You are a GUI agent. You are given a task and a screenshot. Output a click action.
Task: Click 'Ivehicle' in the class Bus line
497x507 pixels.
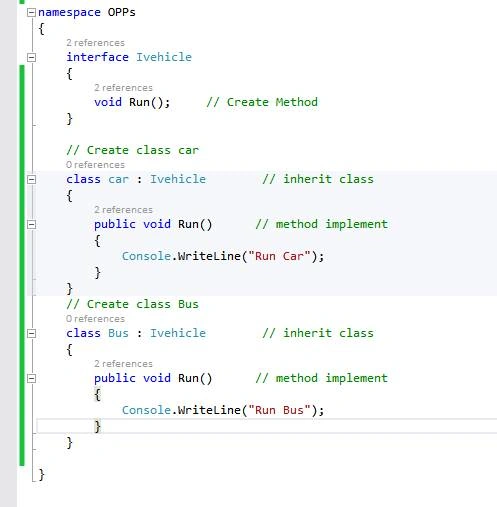coord(178,333)
